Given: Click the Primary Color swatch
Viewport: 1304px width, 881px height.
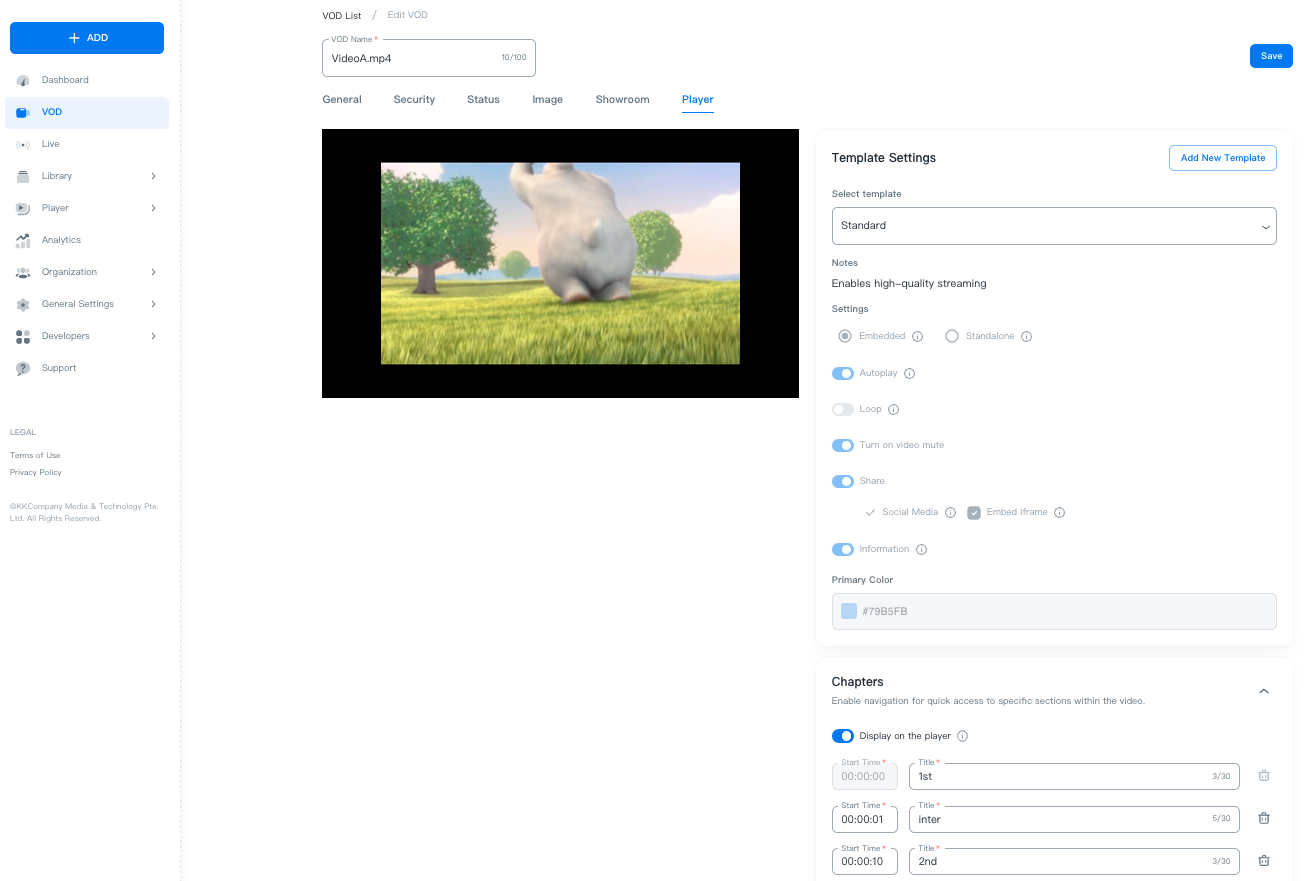Looking at the screenshot, I should (849, 611).
